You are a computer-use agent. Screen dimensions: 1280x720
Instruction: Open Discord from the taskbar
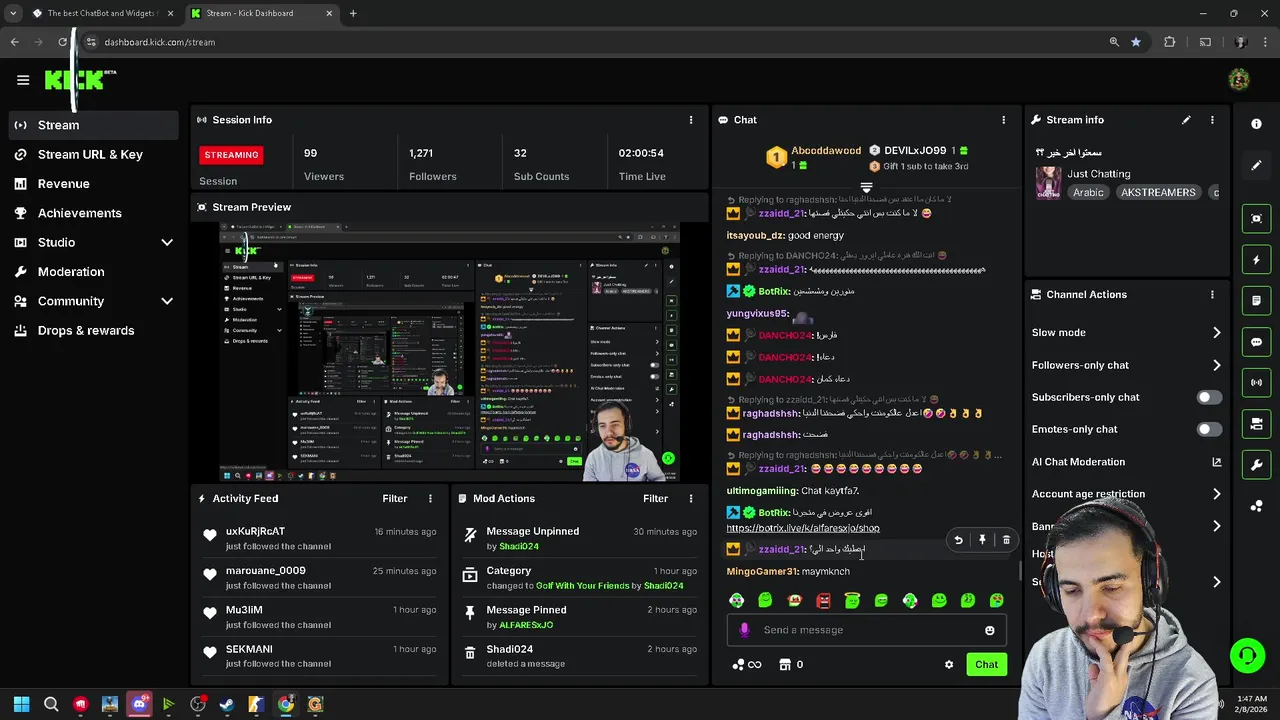(x=139, y=704)
